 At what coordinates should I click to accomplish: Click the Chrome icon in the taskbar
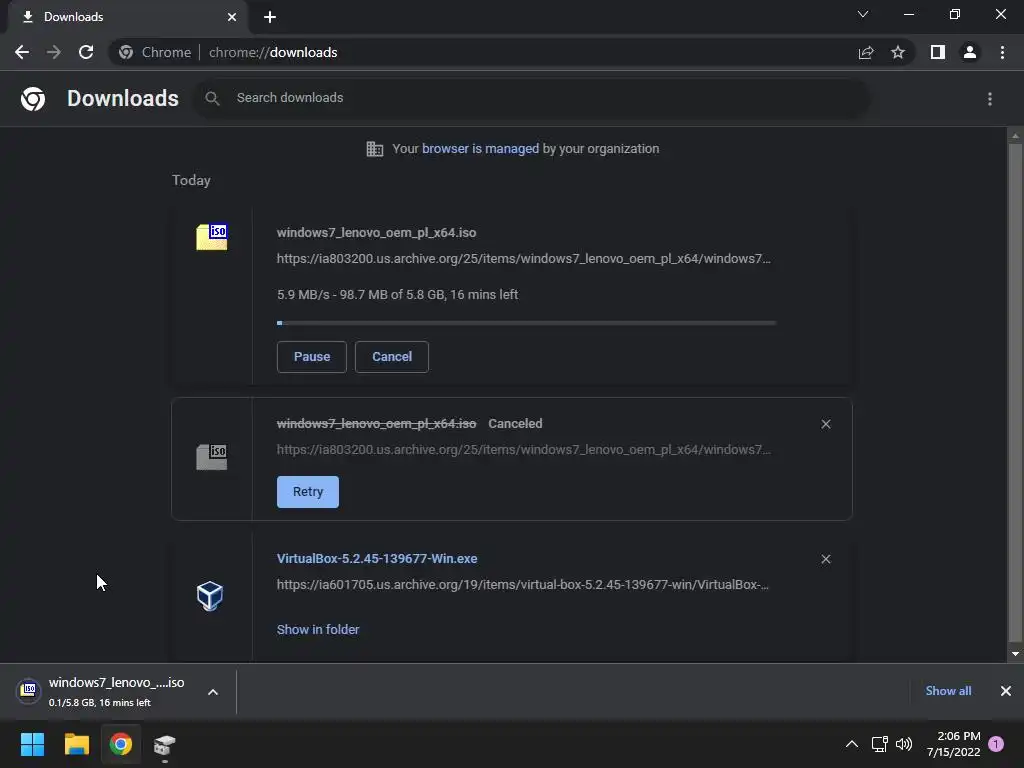(121, 744)
